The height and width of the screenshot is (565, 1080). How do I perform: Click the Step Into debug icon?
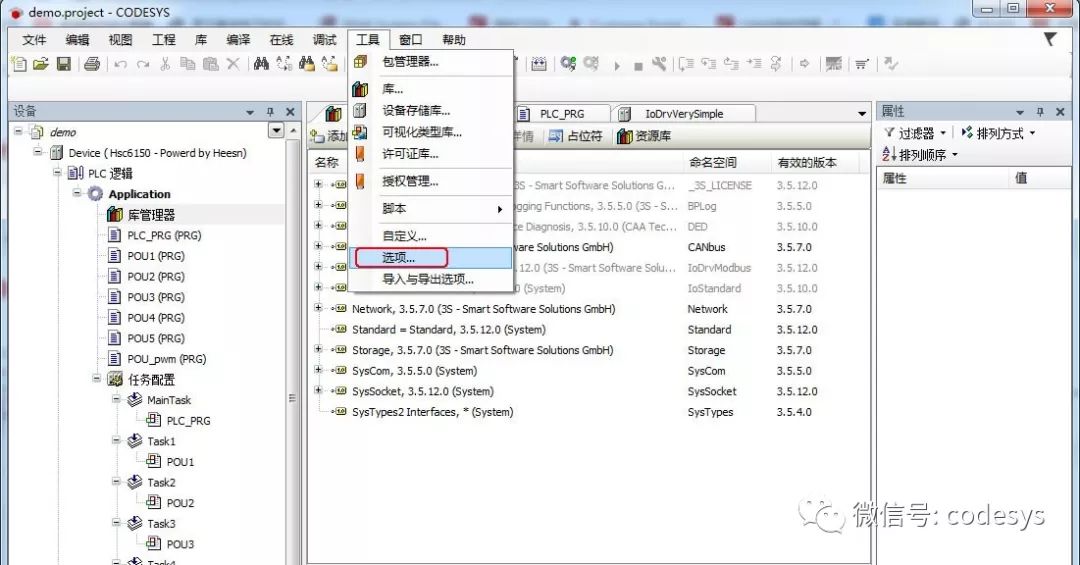point(709,64)
